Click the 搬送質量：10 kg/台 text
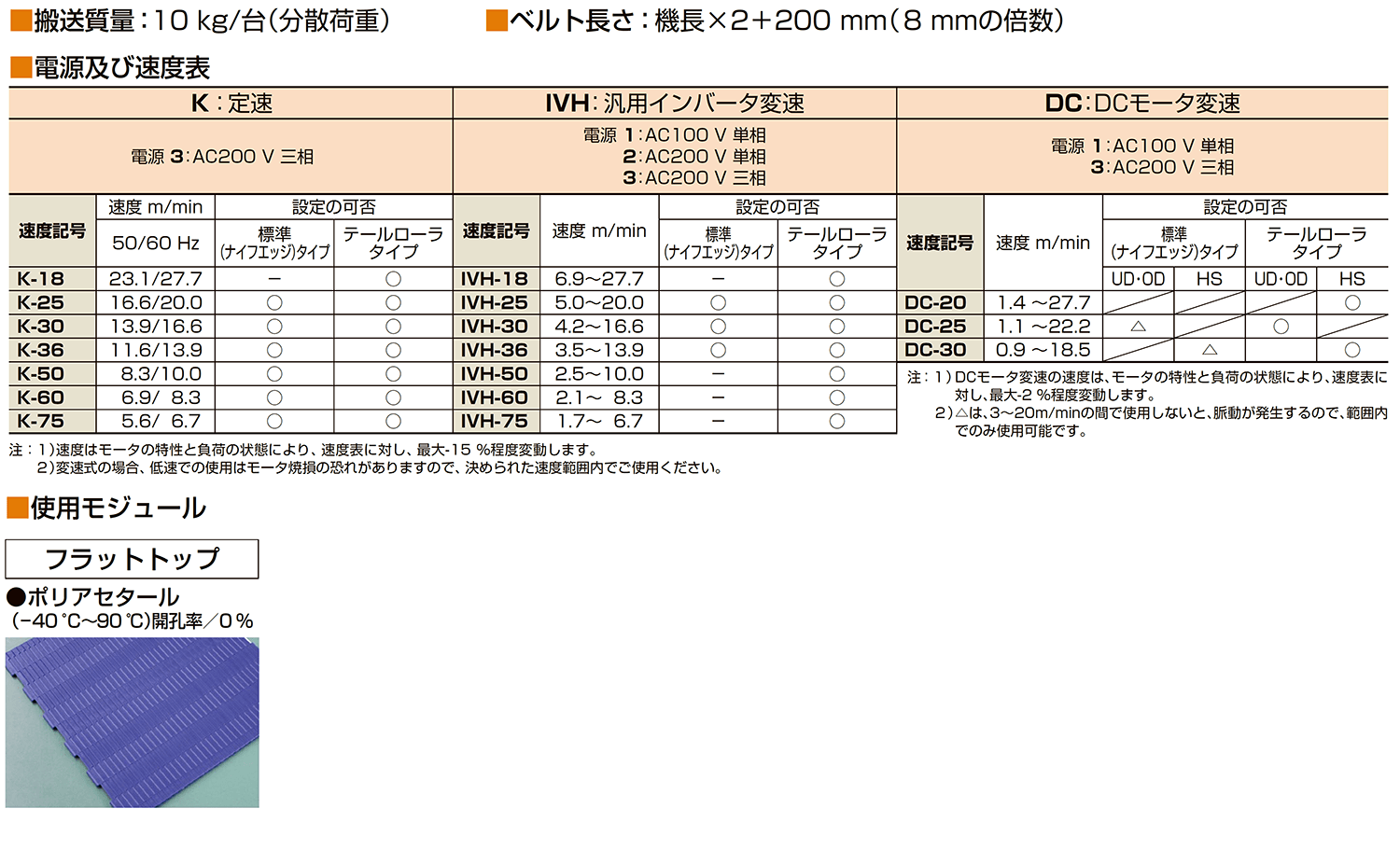Viewport: 1400px width, 864px height. click(211, 21)
